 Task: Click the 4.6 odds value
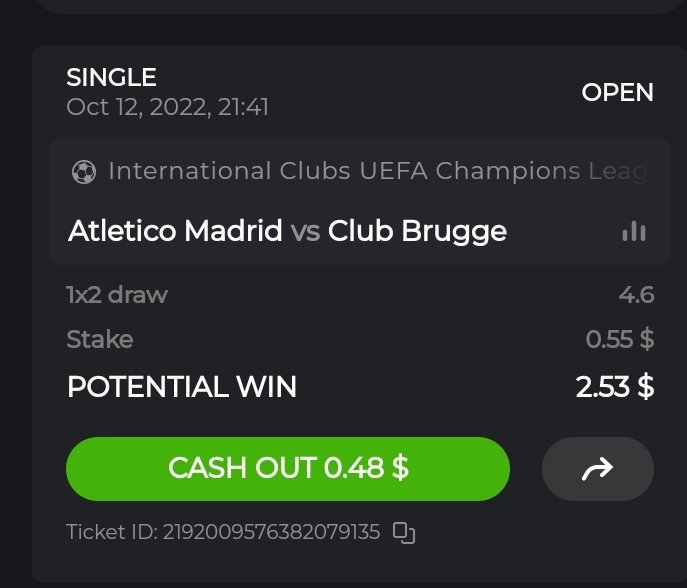pos(636,295)
